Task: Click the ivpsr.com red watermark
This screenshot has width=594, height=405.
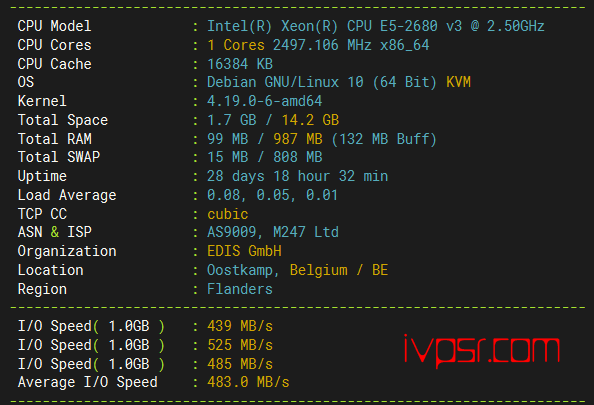Action: [x=481, y=350]
